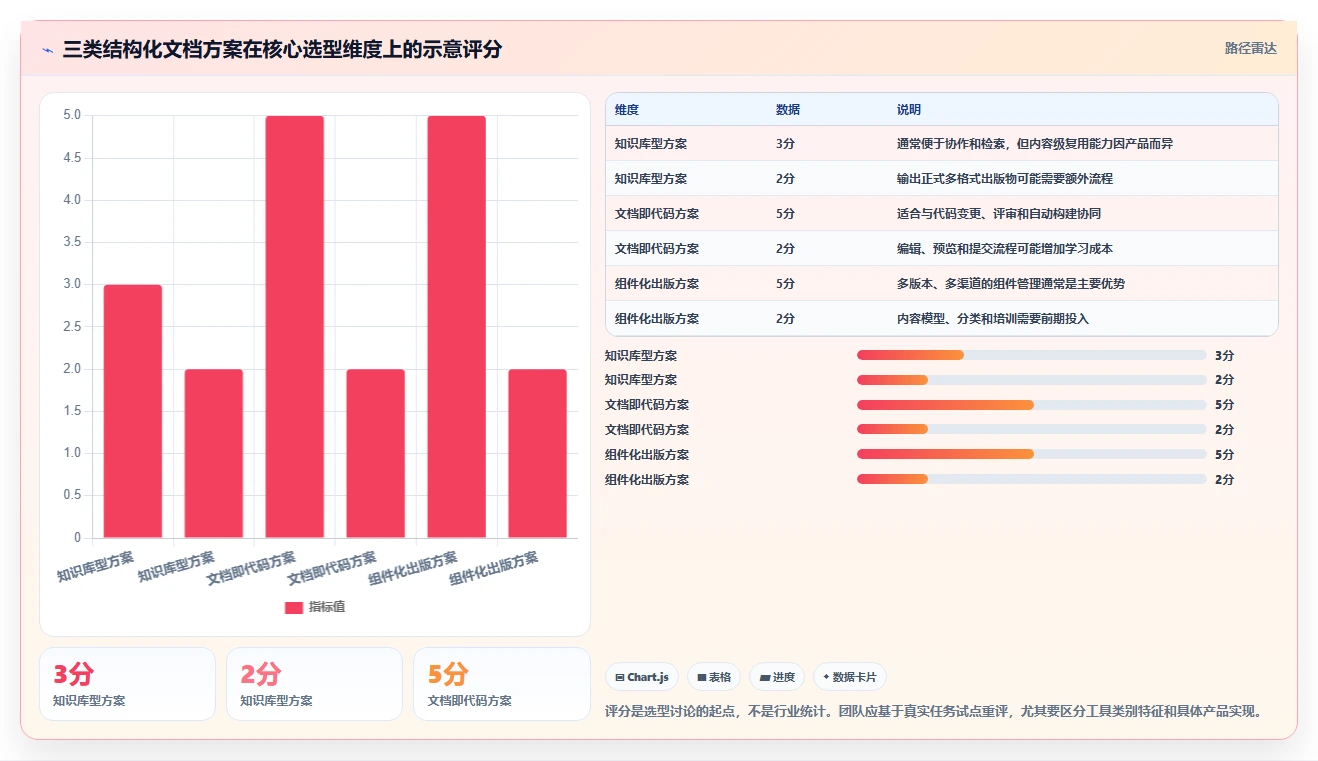The width and height of the screenshot is (1318, 761).
Task: Open the Chart.js chip
Action: pos(641,677)
